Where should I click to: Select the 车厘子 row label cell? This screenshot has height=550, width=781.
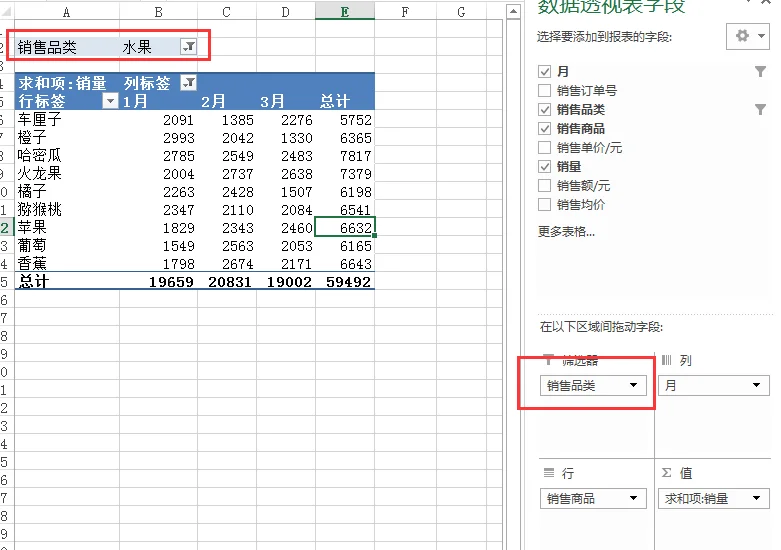[x=67, y=120]
